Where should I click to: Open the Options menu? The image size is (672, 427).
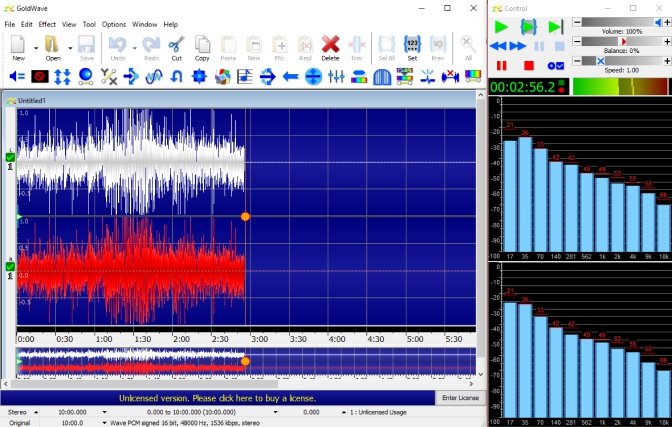coord(114,24)
